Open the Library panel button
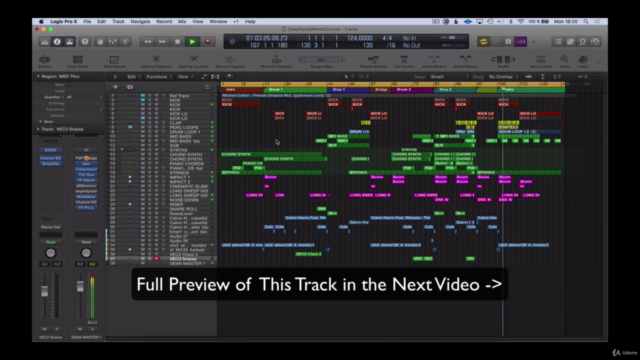Image resolution: width=640 pixels, height=360 pixels. click(x=44, y=42)
